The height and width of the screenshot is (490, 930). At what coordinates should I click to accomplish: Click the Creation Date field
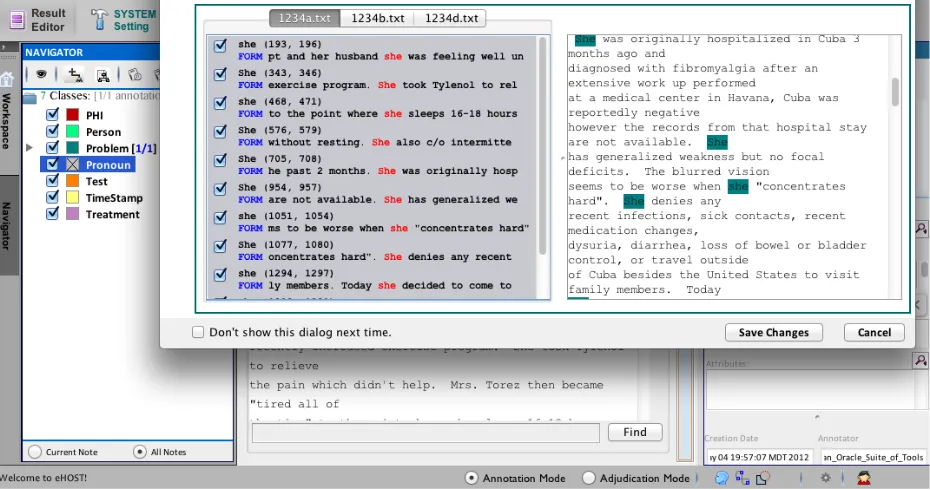coord(759,457)
